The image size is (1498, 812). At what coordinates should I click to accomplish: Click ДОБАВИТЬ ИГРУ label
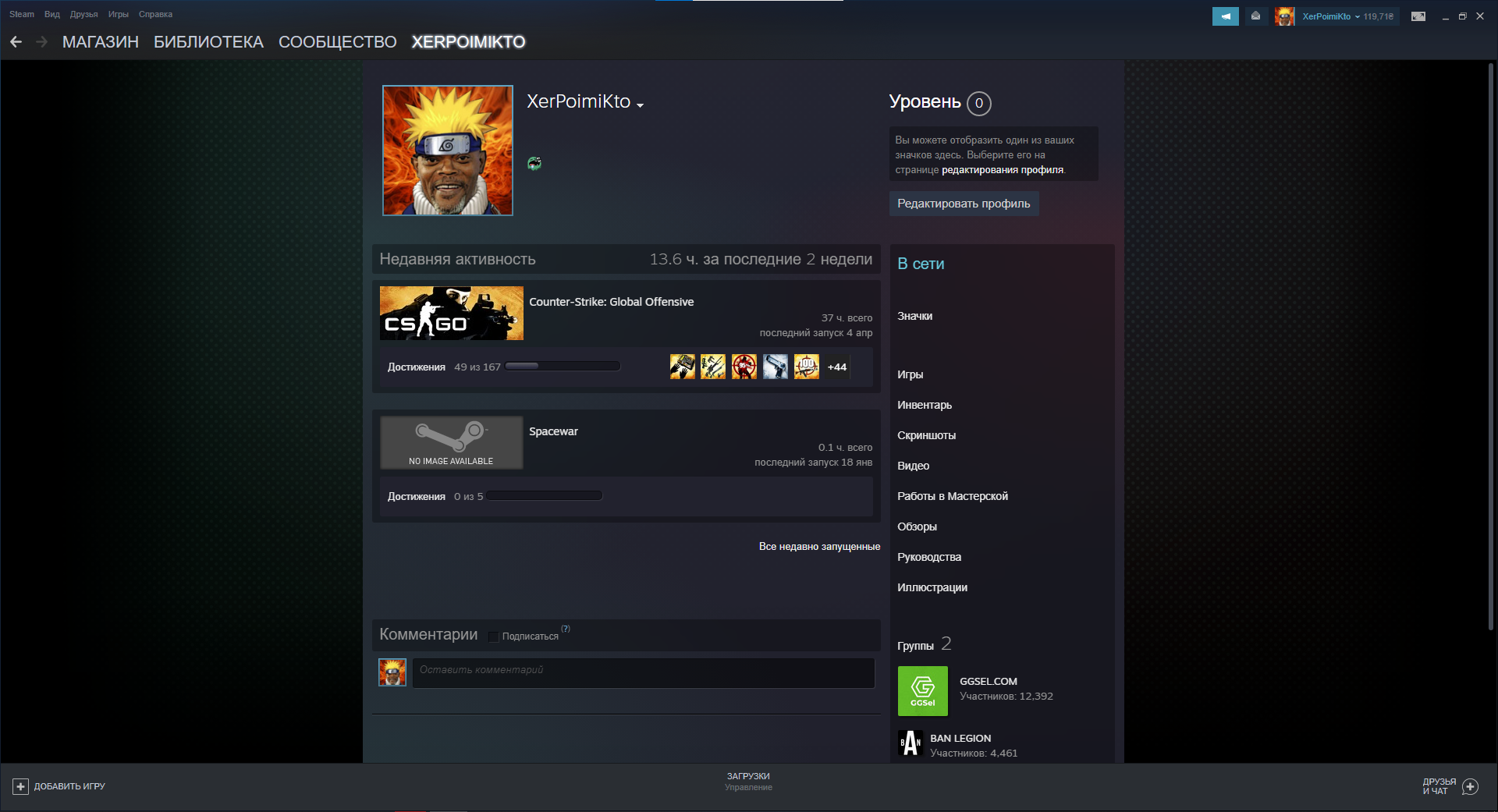coord(69,786)
